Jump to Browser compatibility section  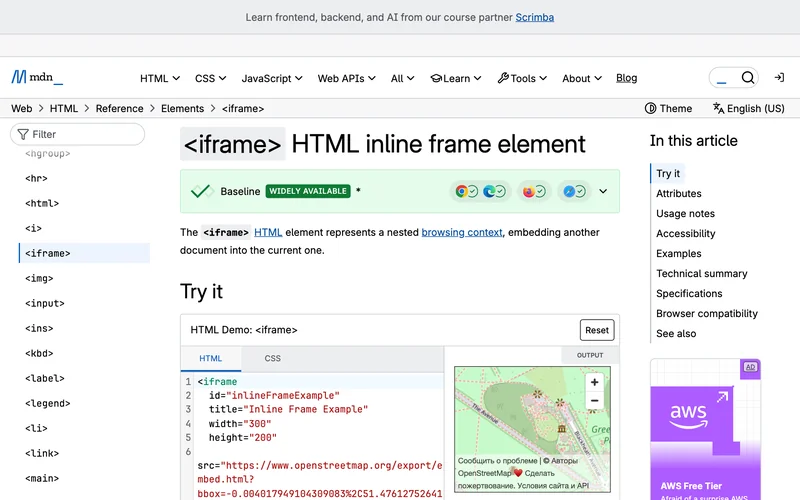click(x=707, y=313)
